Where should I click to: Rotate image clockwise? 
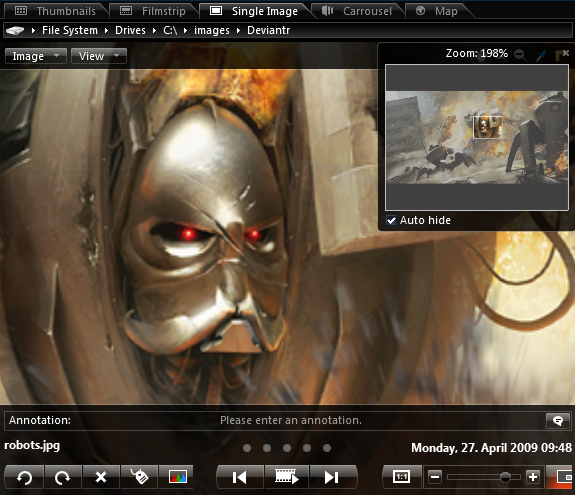63,477
